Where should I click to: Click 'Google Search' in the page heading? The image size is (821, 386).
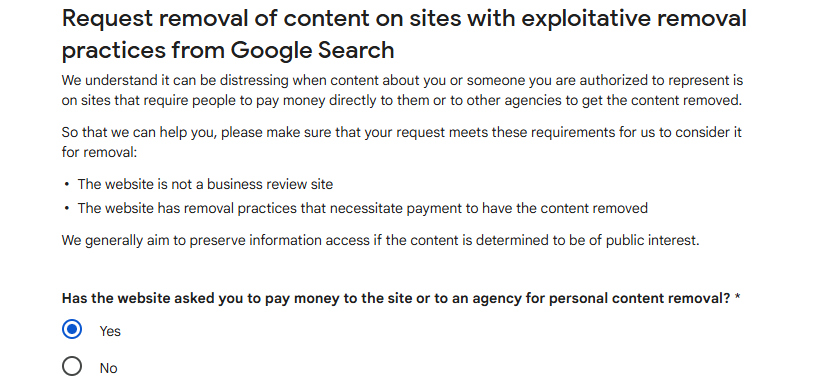click(x=312, y=50)
